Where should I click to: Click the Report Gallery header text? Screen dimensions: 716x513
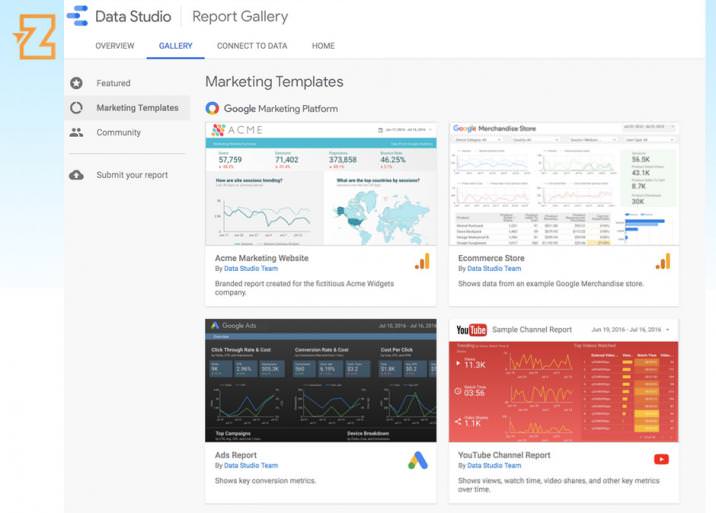pos(240,16)
